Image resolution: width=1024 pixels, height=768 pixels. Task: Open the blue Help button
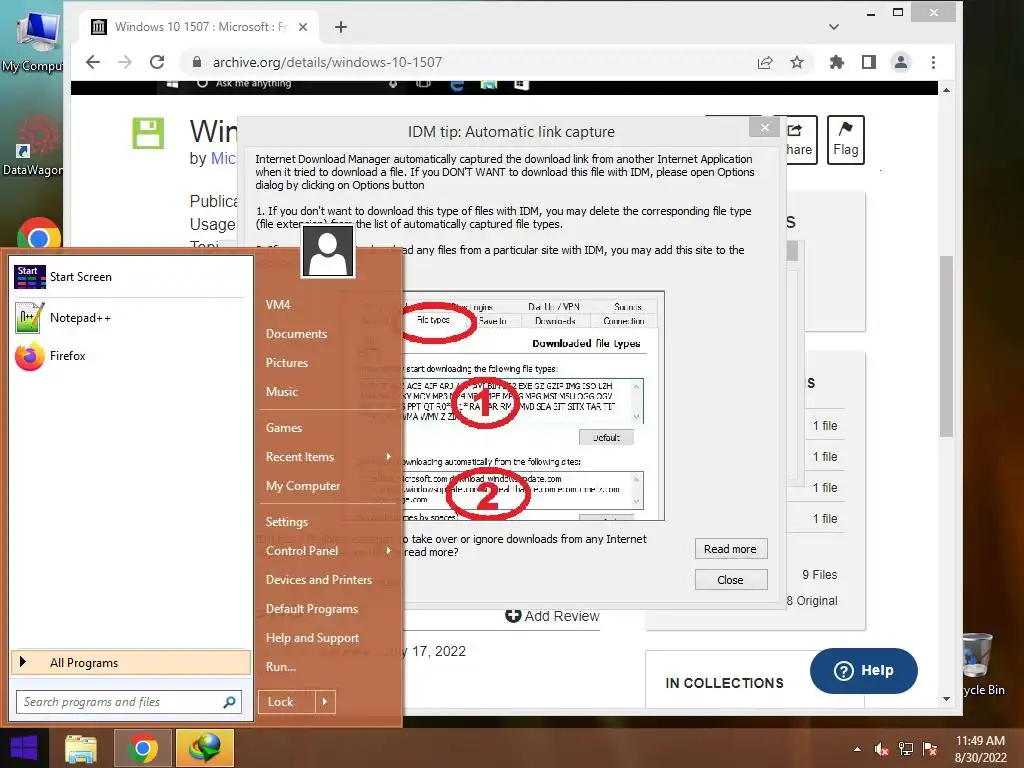863,671
